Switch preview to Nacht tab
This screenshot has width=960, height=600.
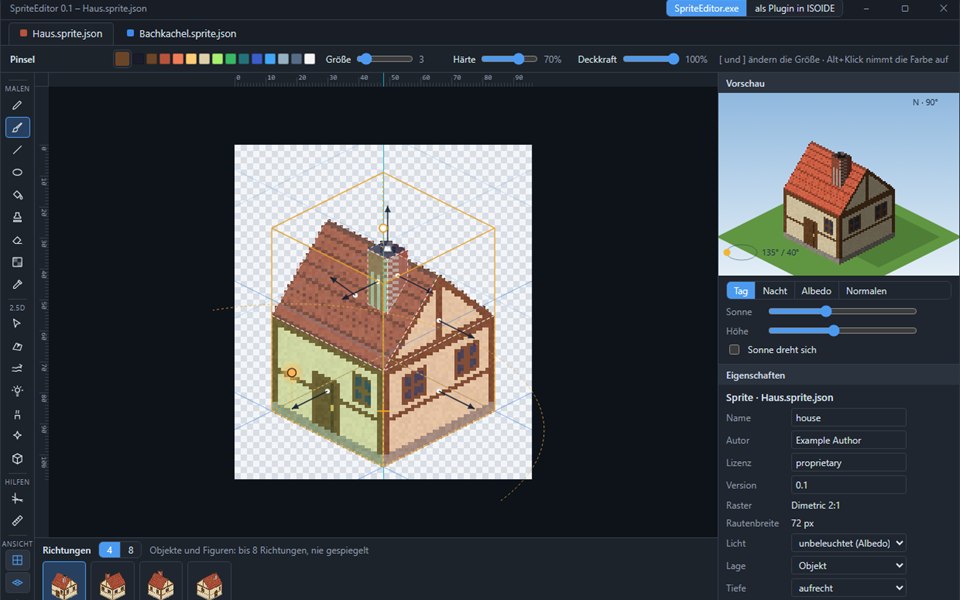(774, 291)
